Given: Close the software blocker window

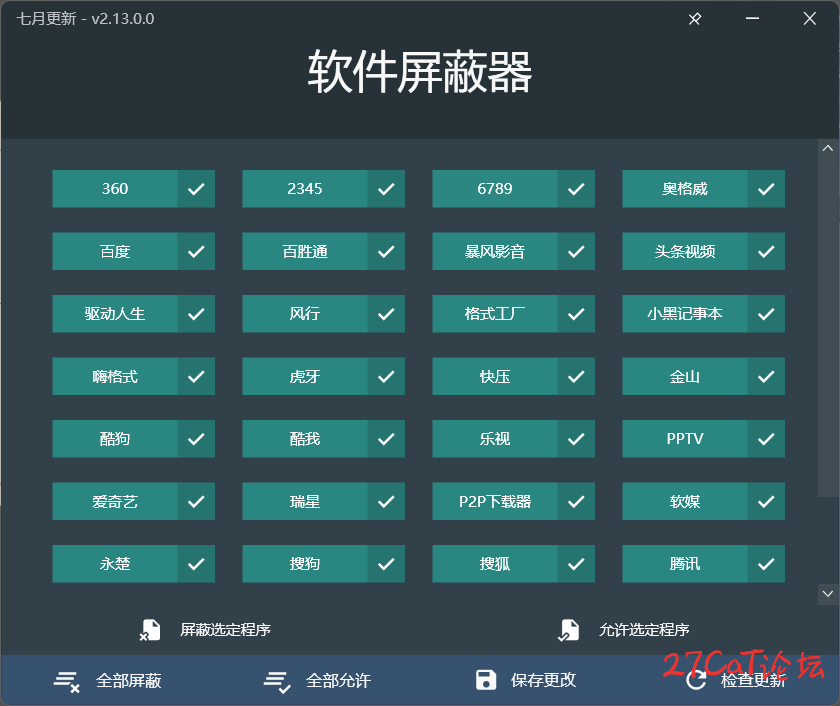Looking at the screenshot, I should [809, 19].
